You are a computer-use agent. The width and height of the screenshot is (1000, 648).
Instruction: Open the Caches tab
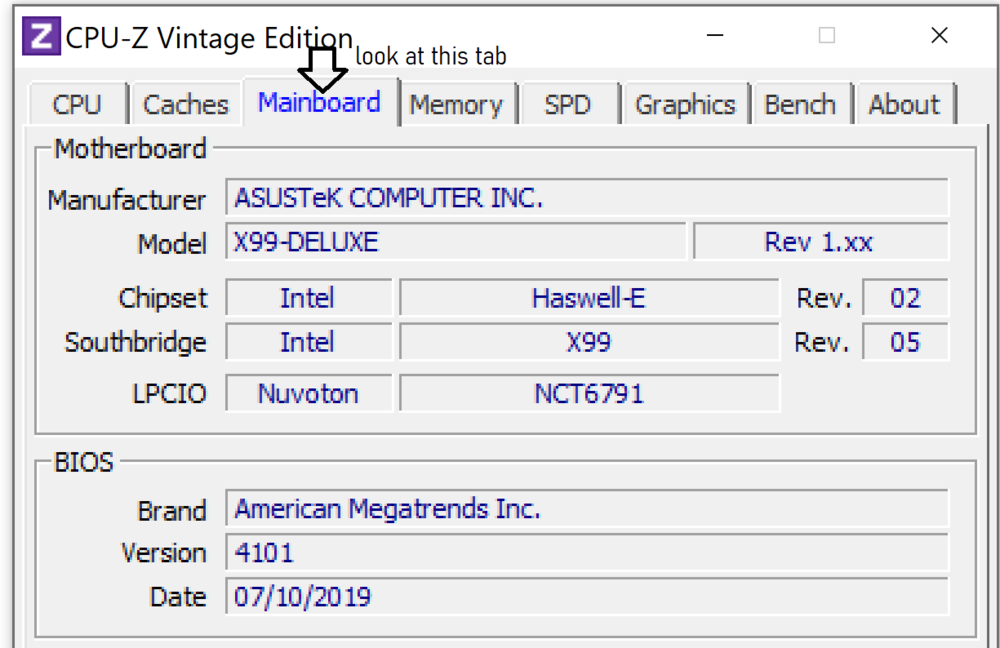click(x=186, y=103)
